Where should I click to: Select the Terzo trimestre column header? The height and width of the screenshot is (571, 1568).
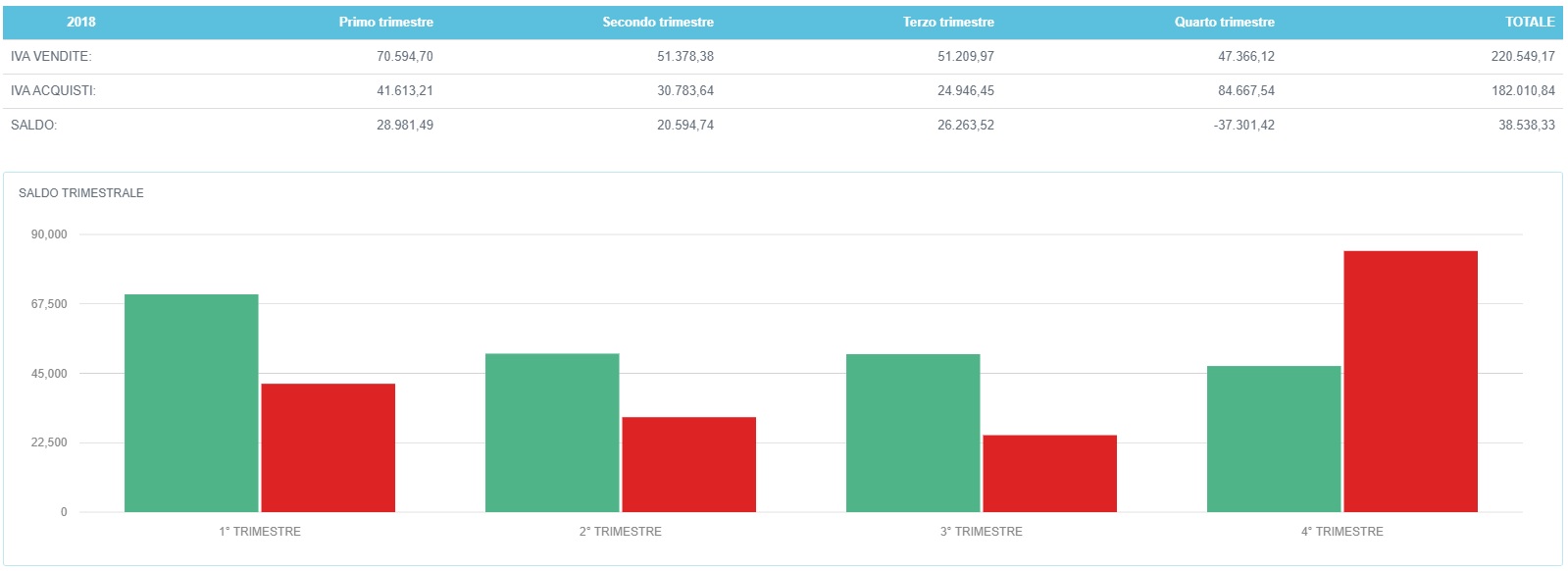point(948,22)
